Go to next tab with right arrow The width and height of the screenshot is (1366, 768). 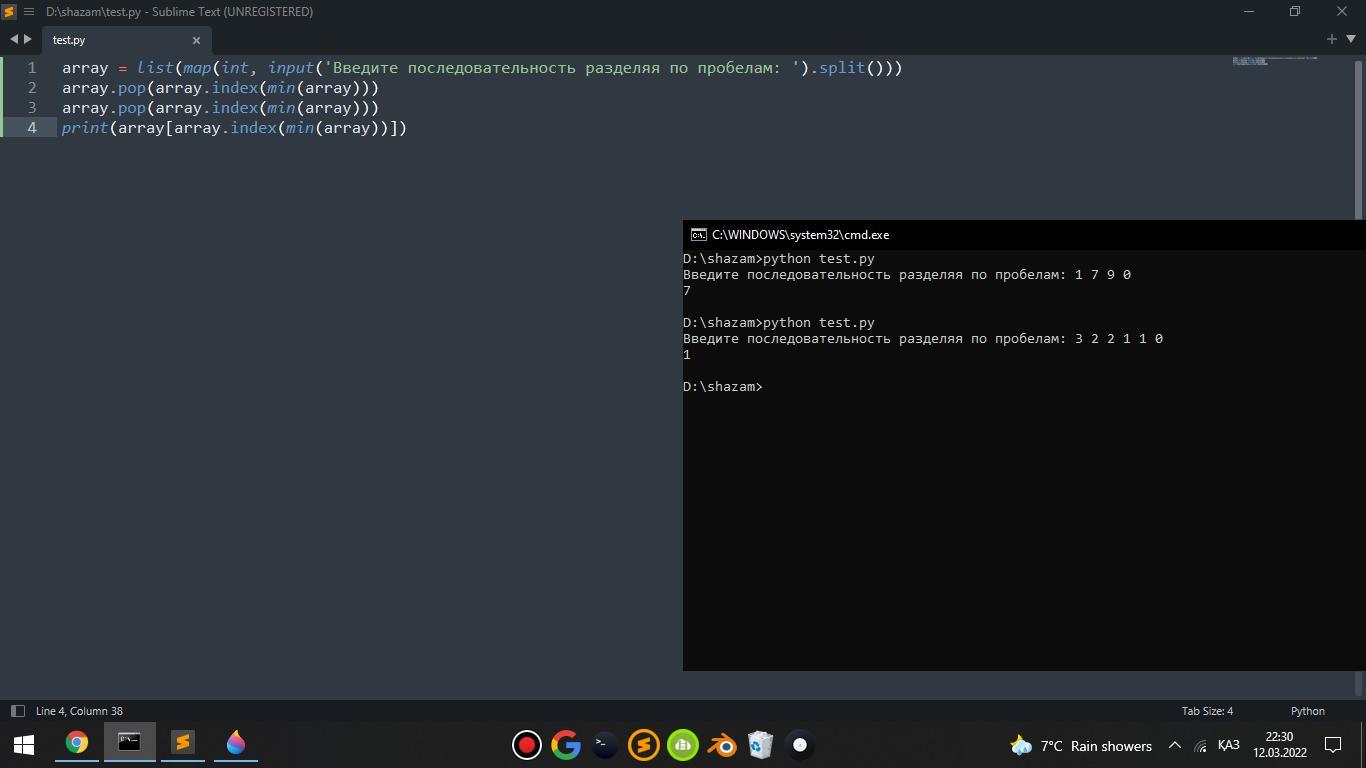pyautogui.click(x=28, y=39)
